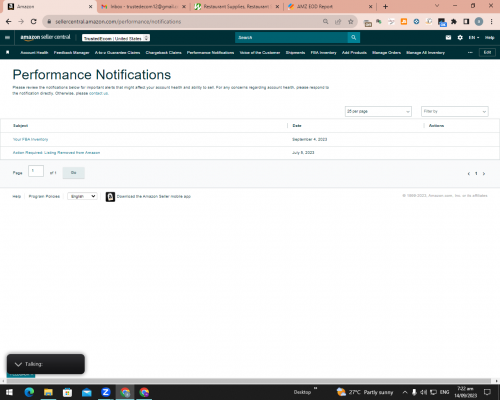500x400 pixels.
Task: Open Manage Orders nav item
Action: [x=386, y=53]
